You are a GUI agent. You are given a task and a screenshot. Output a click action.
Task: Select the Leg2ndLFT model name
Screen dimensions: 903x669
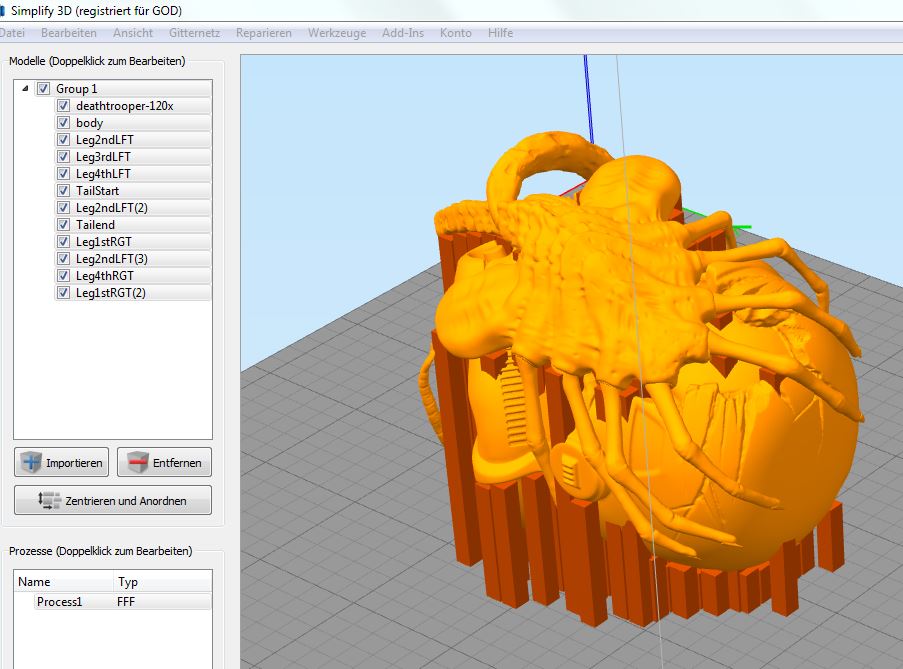(105, 140)
